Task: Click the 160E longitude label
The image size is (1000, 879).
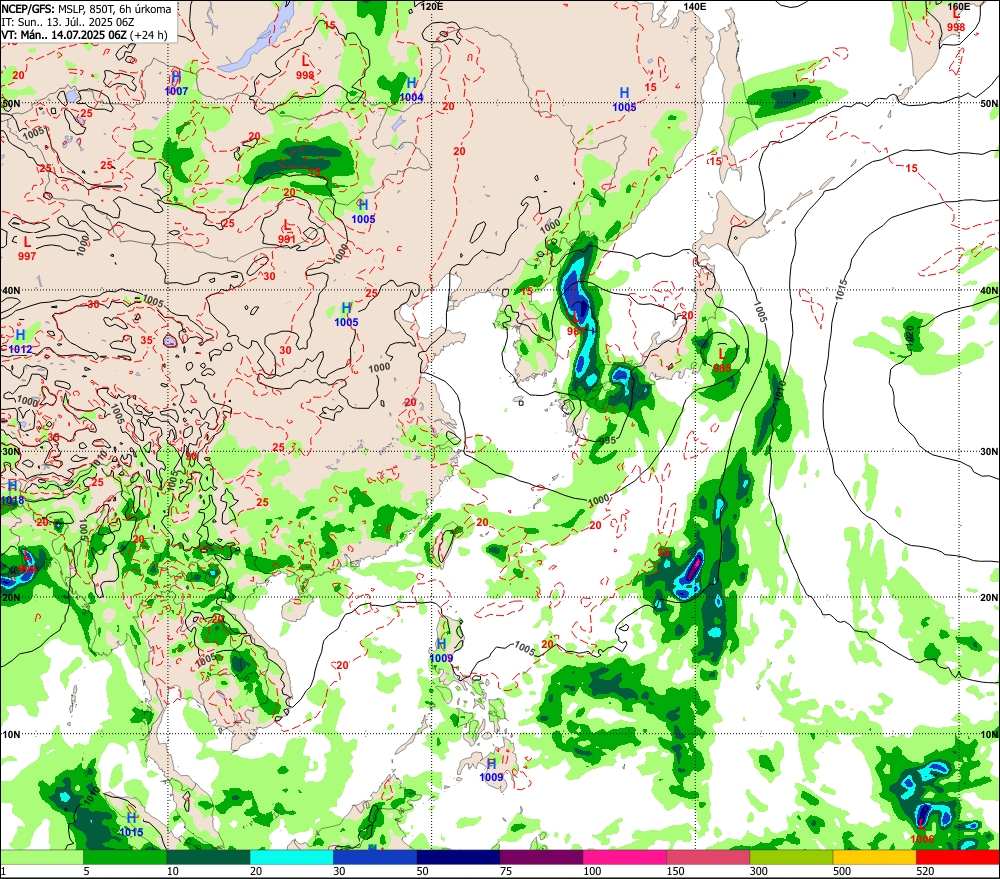Action: click(x=958, y=6)
